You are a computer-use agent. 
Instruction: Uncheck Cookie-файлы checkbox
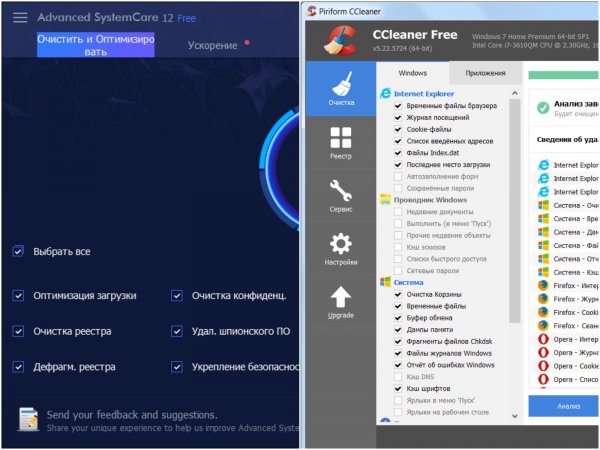[398, 129]
